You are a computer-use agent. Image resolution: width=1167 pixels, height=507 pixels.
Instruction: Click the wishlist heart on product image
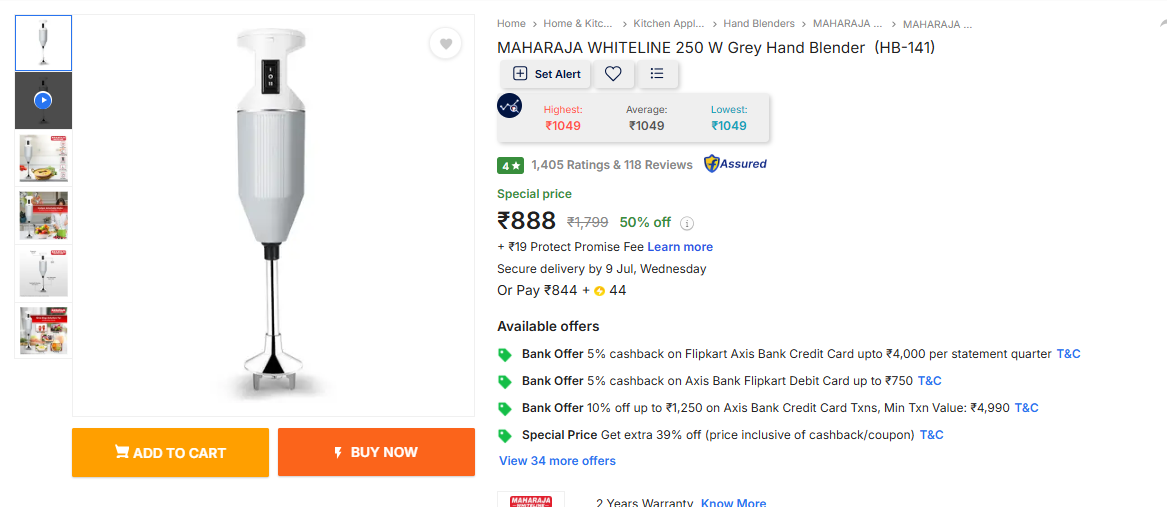(446, 44)
